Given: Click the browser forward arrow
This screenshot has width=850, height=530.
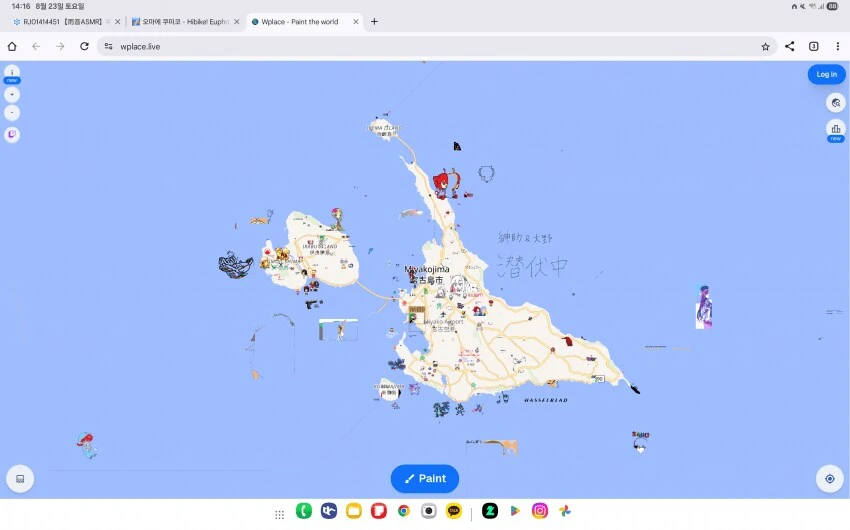Looking at the screenshot, I should pos(60,47).
